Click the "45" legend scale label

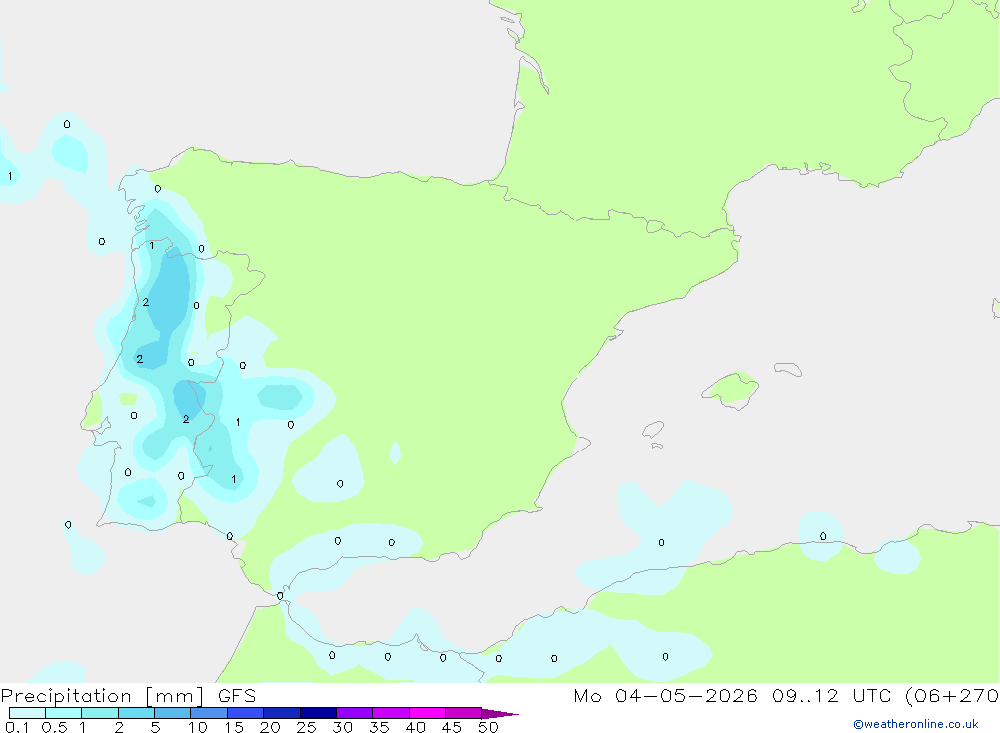[x=452, y=727]
